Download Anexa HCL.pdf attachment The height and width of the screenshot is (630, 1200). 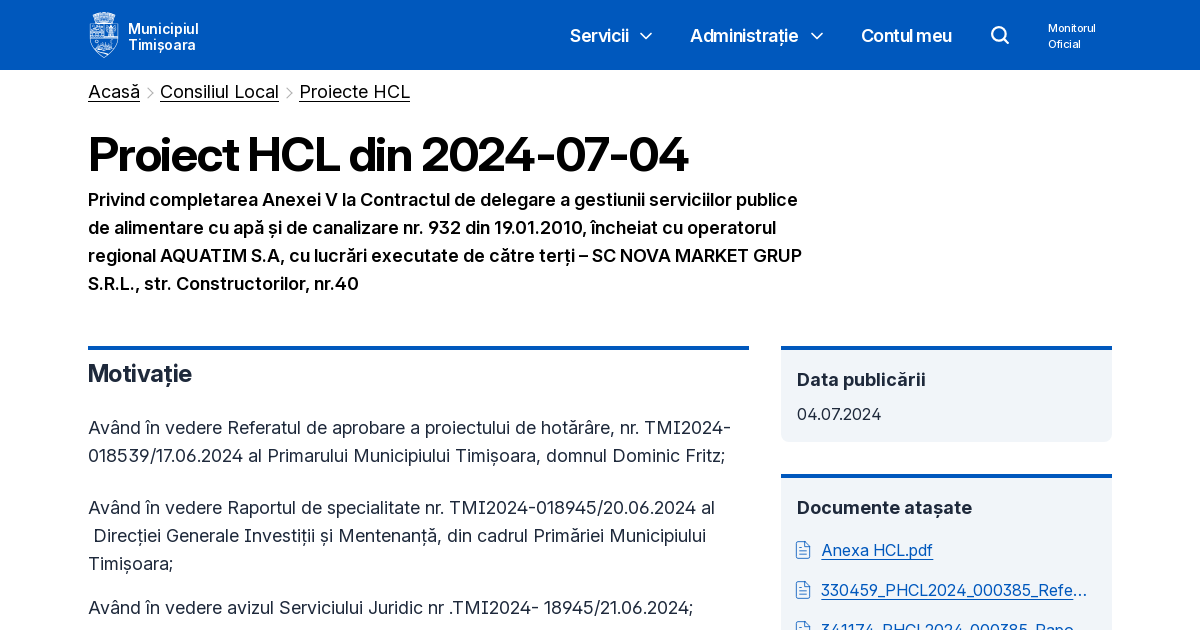pyautogui.click(x=877, y=550)
